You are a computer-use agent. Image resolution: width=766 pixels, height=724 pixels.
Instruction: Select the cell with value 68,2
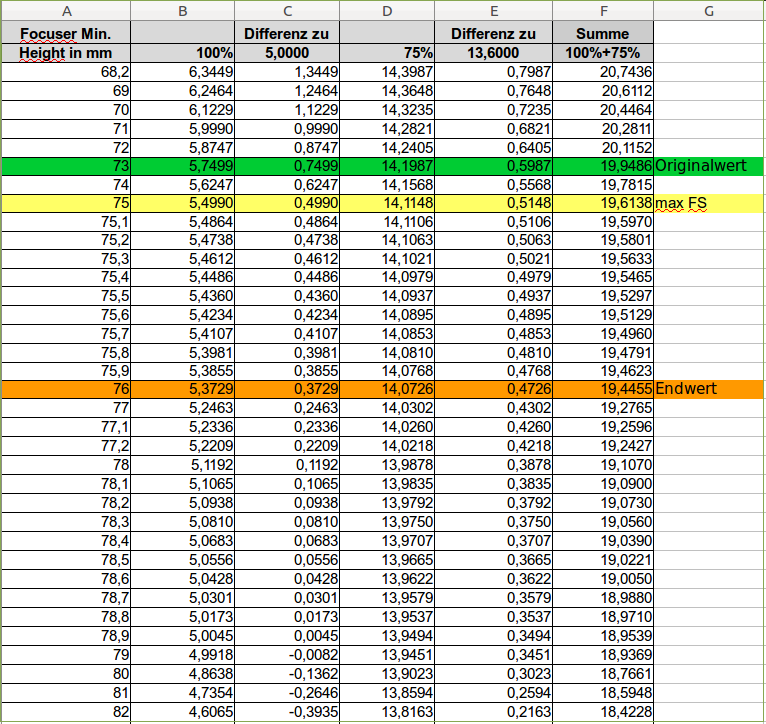click(x=66, y=72)
